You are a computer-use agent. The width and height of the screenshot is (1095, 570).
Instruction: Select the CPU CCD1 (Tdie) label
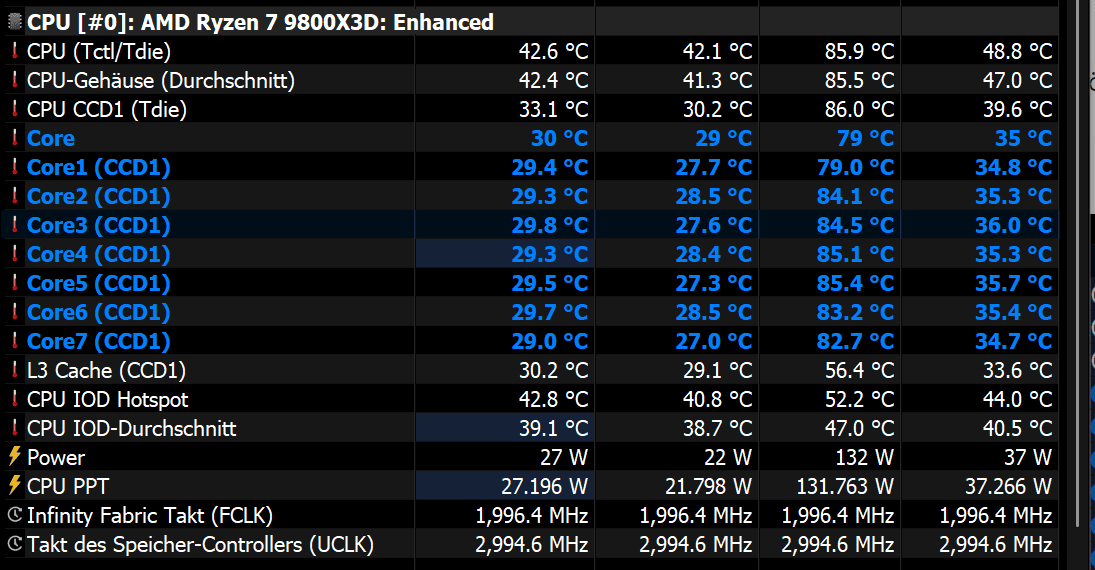click(x=107, y=110)
